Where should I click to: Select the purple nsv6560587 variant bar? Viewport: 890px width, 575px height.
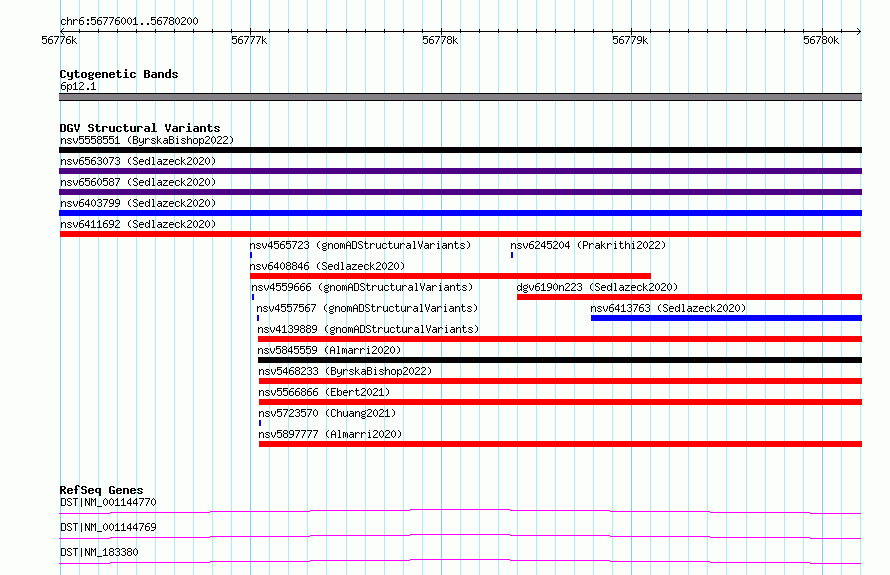tap(460, 192)
